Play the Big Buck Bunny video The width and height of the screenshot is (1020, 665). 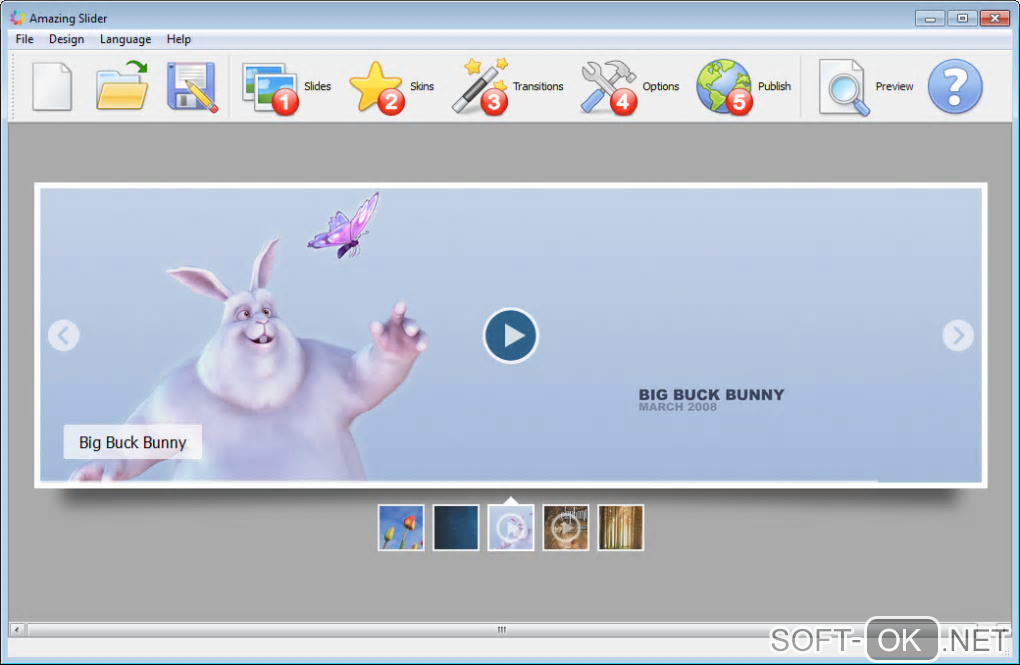click(x=511, y=335)
